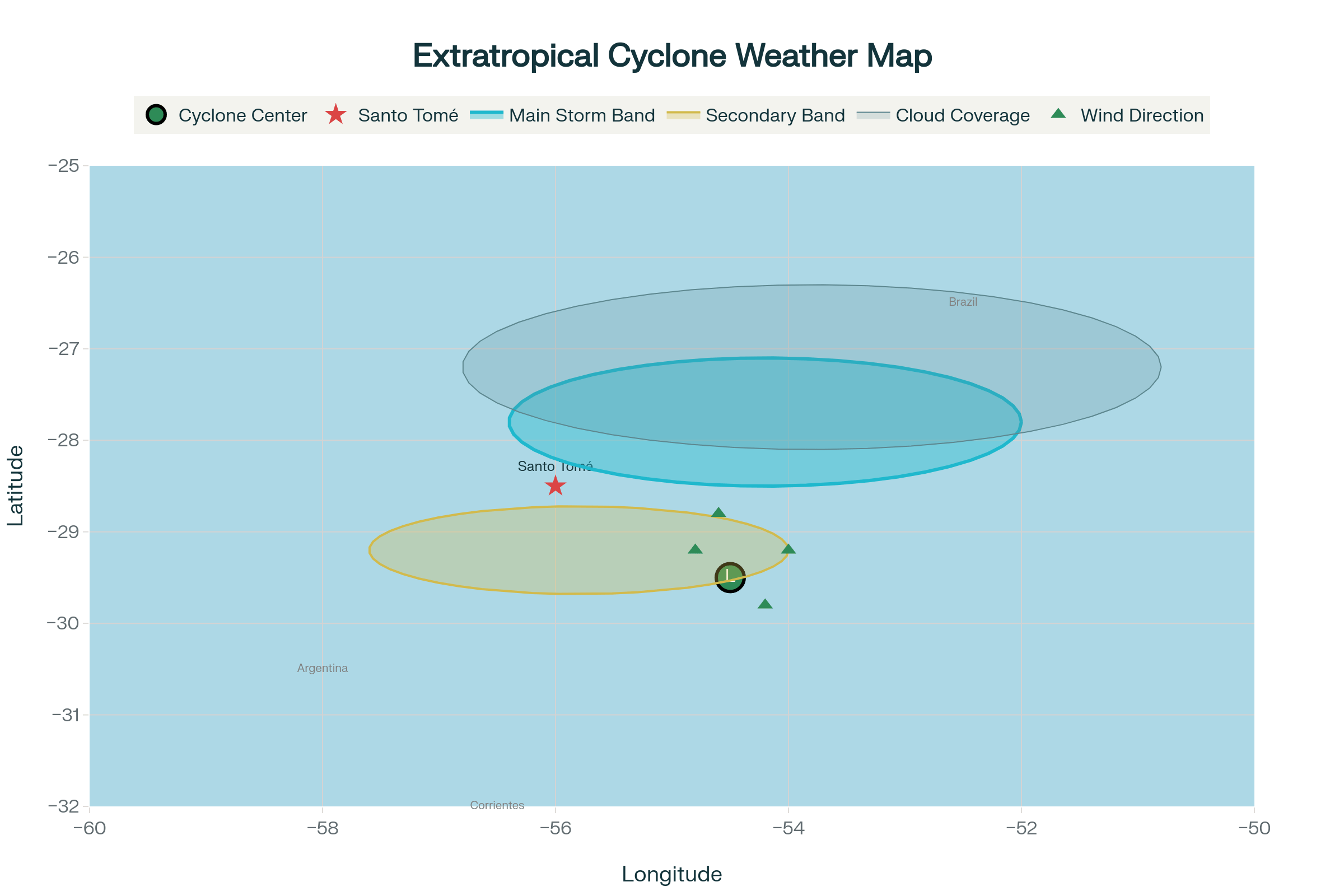
Task: Toggle the Santo Tomé legend entry
Action: tap(391, 115)
